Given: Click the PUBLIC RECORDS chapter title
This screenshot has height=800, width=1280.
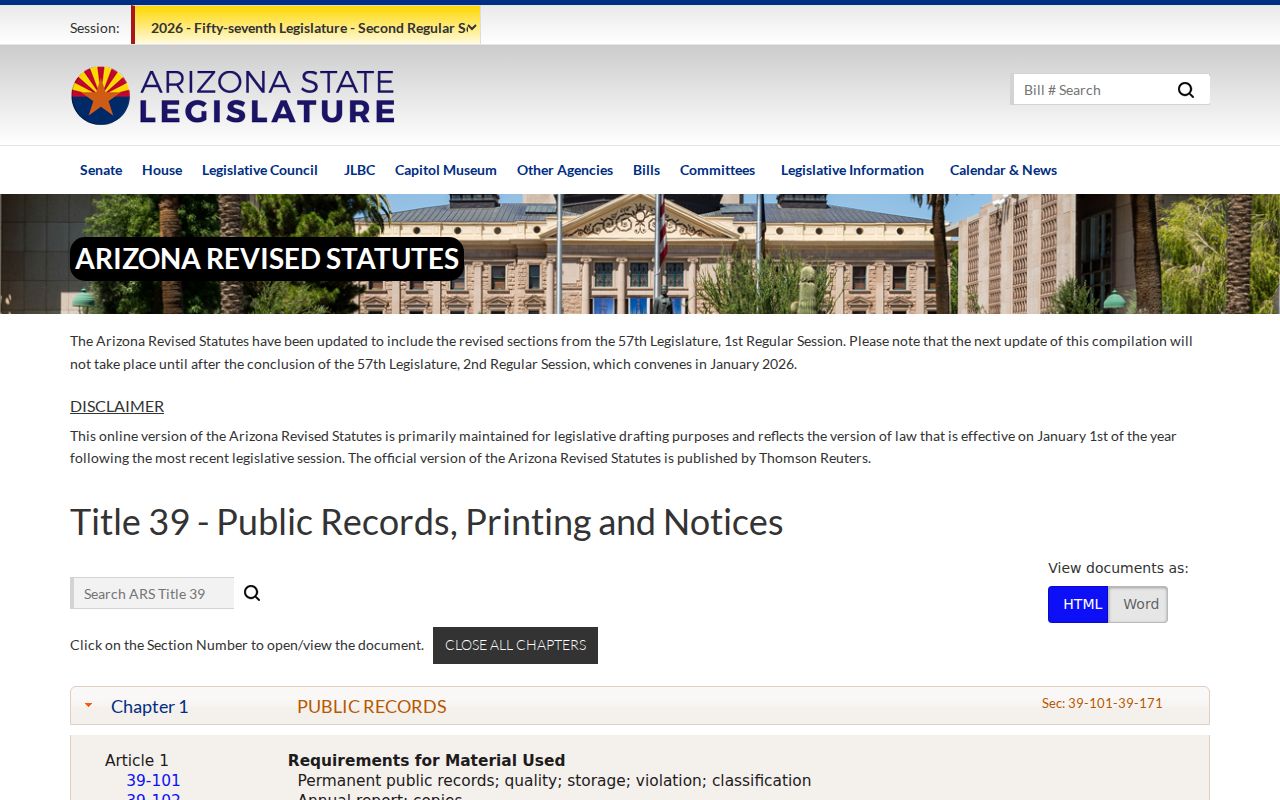Looking at the screenshot, I should click(372, 706).
